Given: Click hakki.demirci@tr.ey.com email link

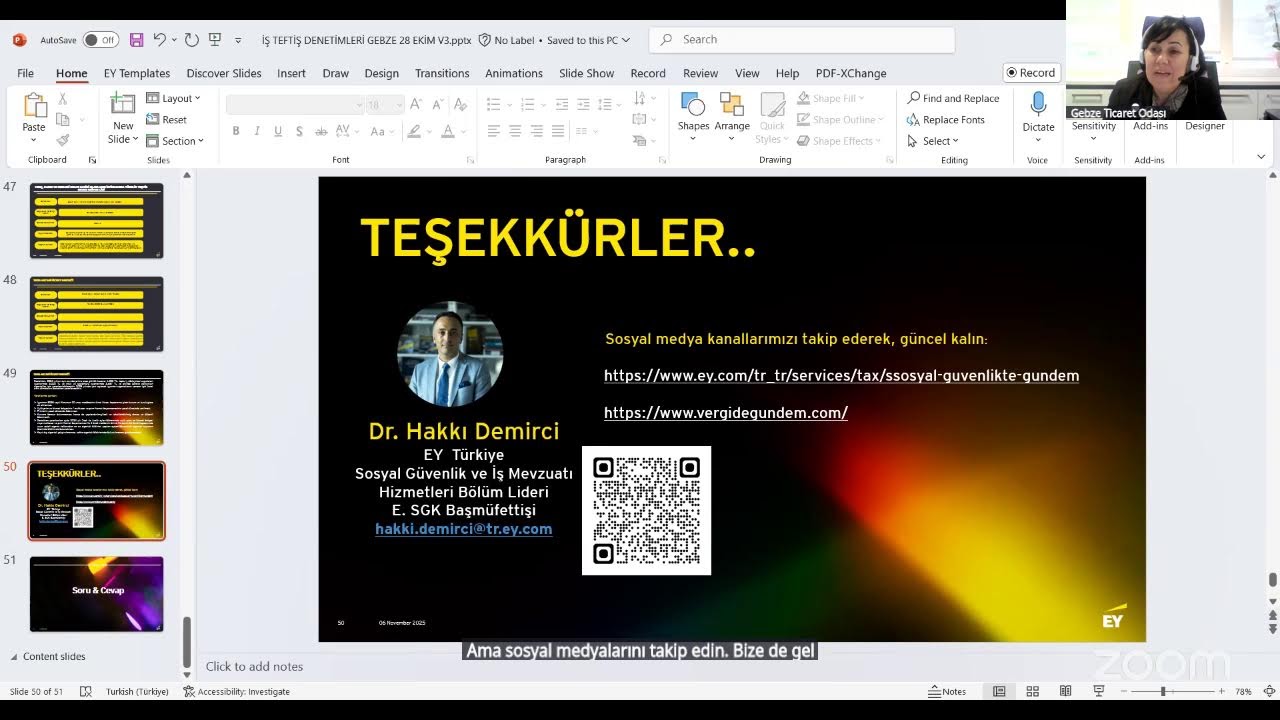Looking at the screenshot, I should (x=463, y=529).
